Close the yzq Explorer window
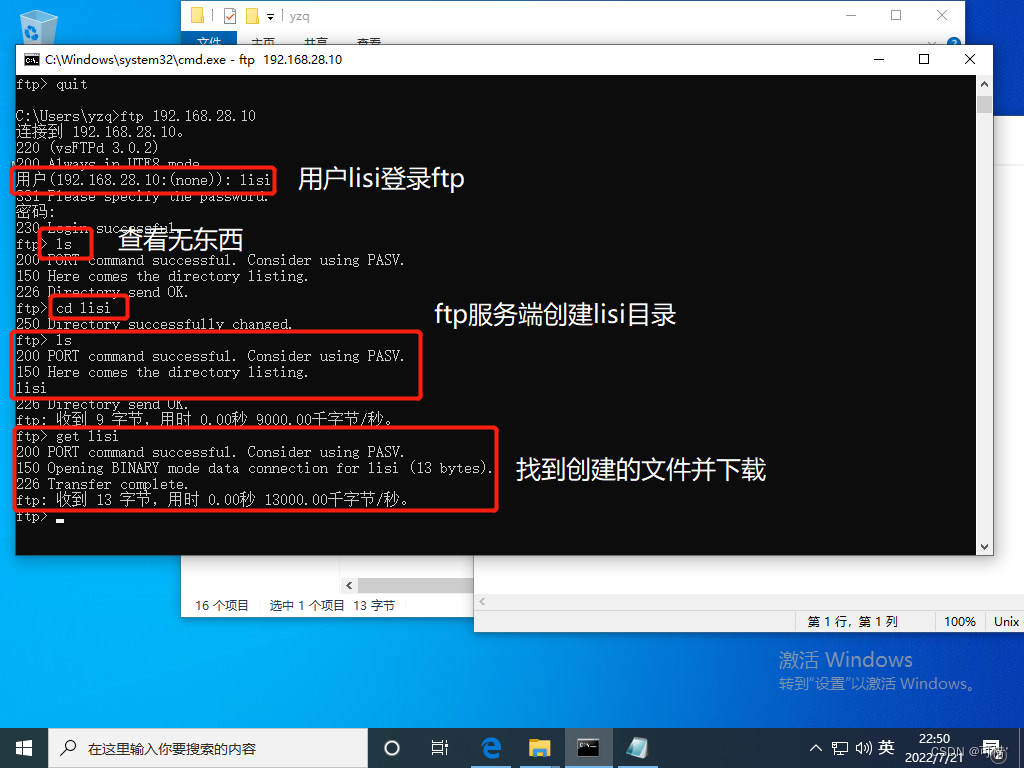The height and width of the screenshot is (768, 1024). (942, 15)
